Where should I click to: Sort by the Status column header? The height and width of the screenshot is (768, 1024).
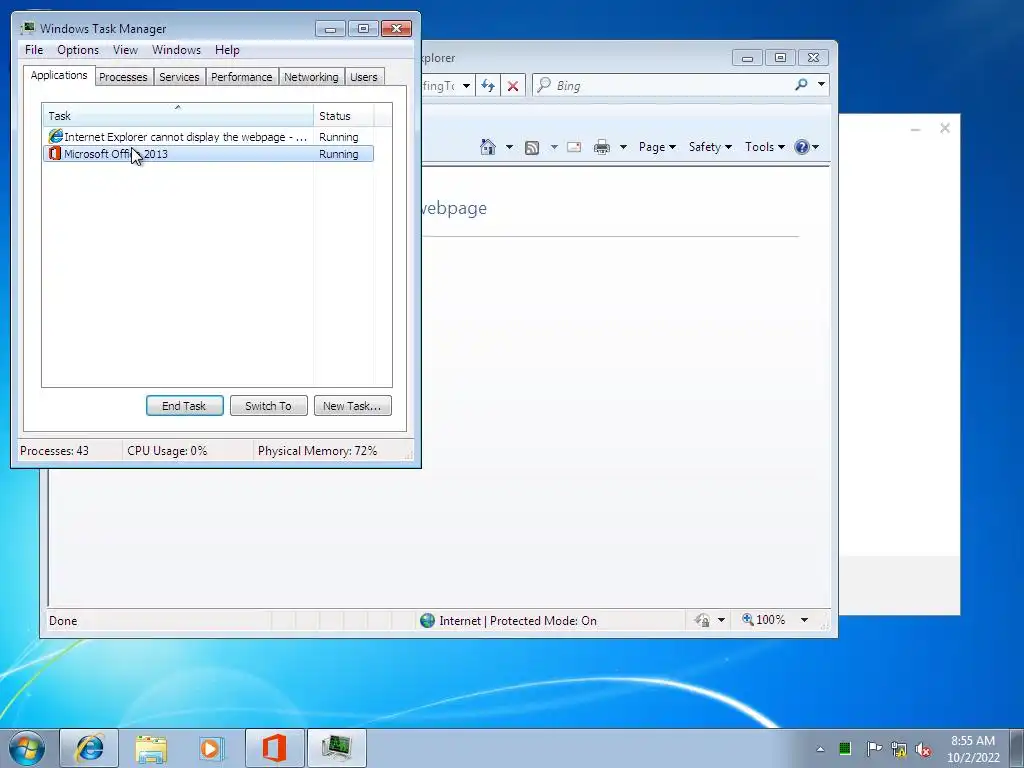344,116
